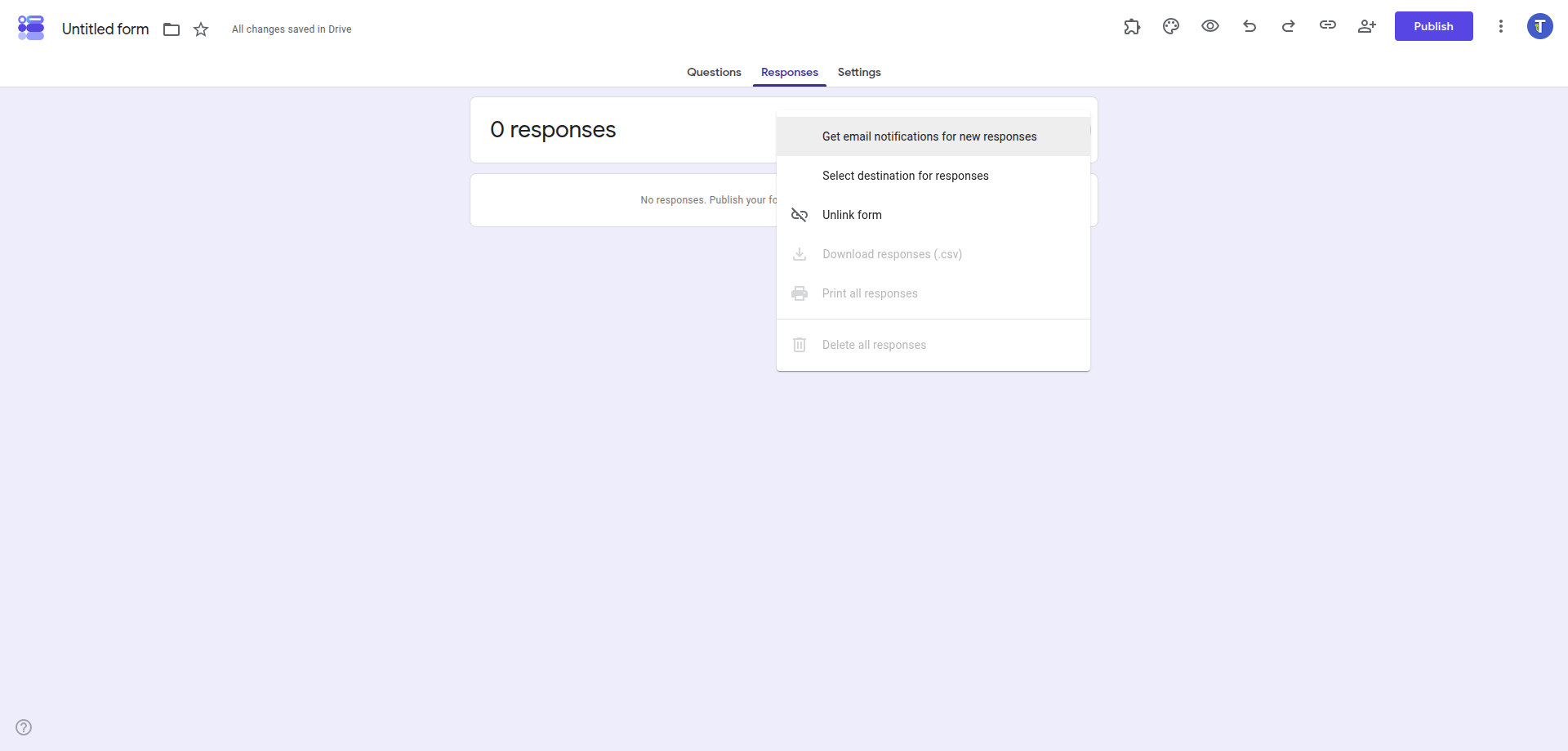Open the Settings tab
This screenshot has width=1568, height=751.
[859, 72]
